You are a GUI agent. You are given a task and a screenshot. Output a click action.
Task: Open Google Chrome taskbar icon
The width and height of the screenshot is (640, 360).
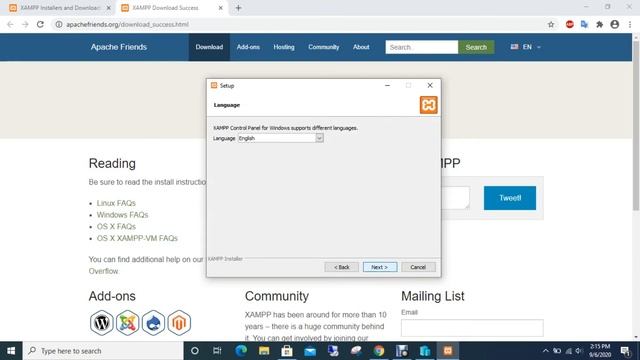(379, 351)
